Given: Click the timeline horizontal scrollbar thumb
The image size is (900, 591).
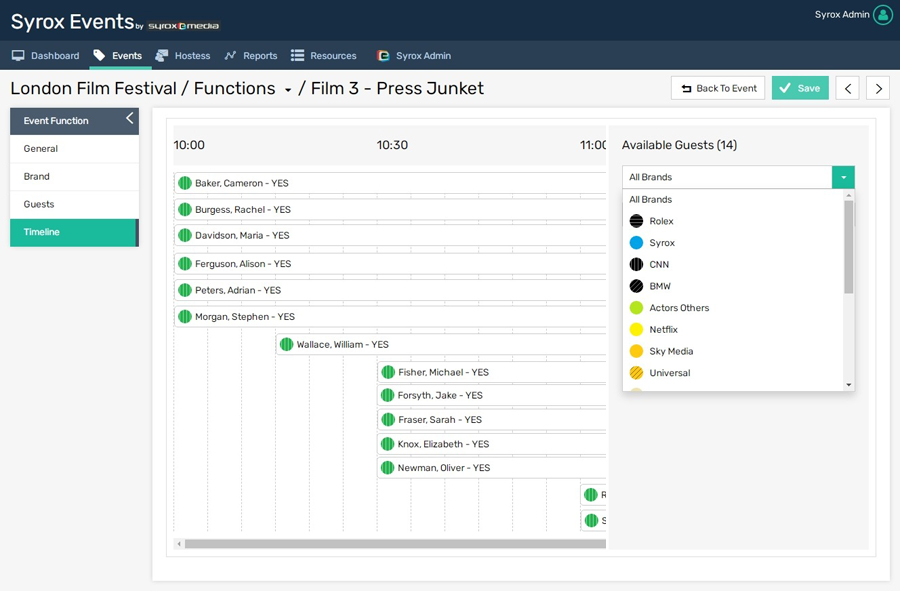Looking at the screenshot, I should pos(395,543).
